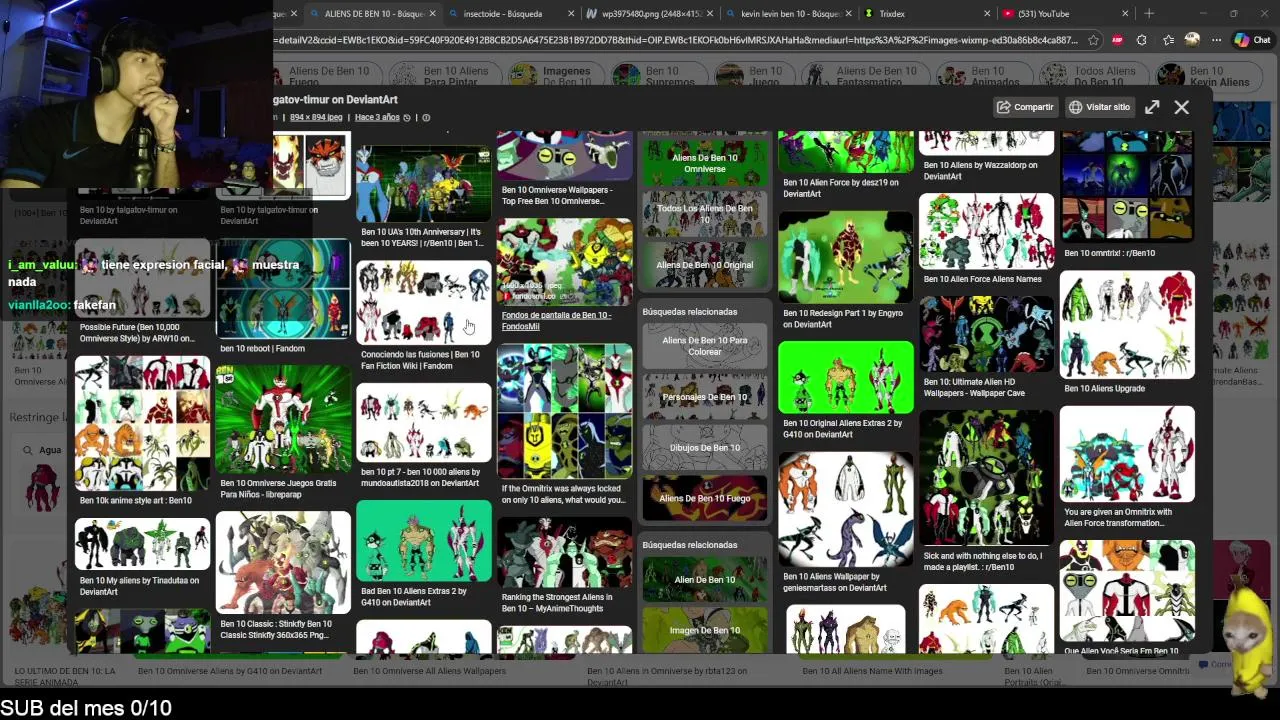The width and height of the screenshot is (1280, 720).
Task: Click the Compartir share button
Action: coord(1025,107)
